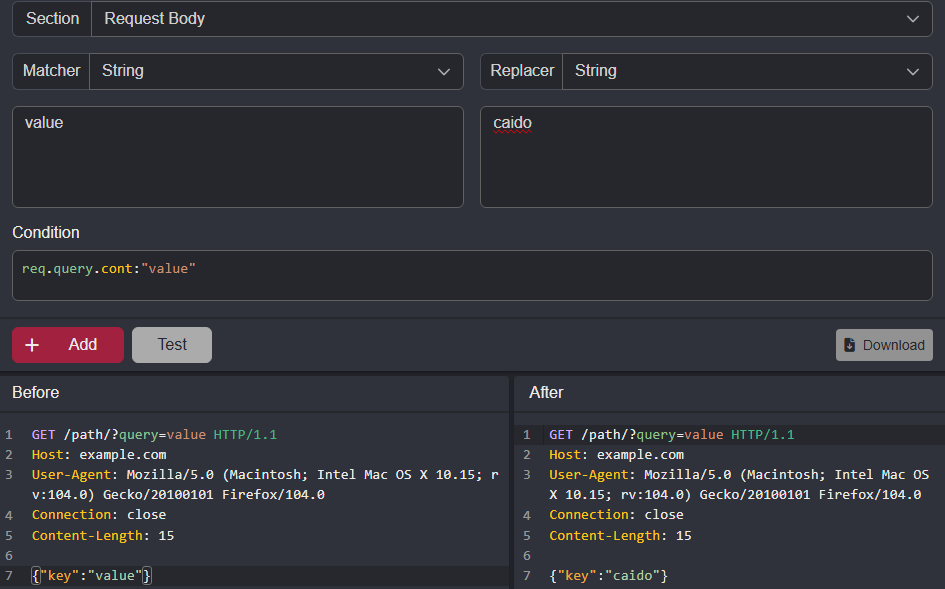The height and width of the screenshot is (589, 945).
Task: Click Content-Length line in the After editor
Action: (x=620, y=536)
